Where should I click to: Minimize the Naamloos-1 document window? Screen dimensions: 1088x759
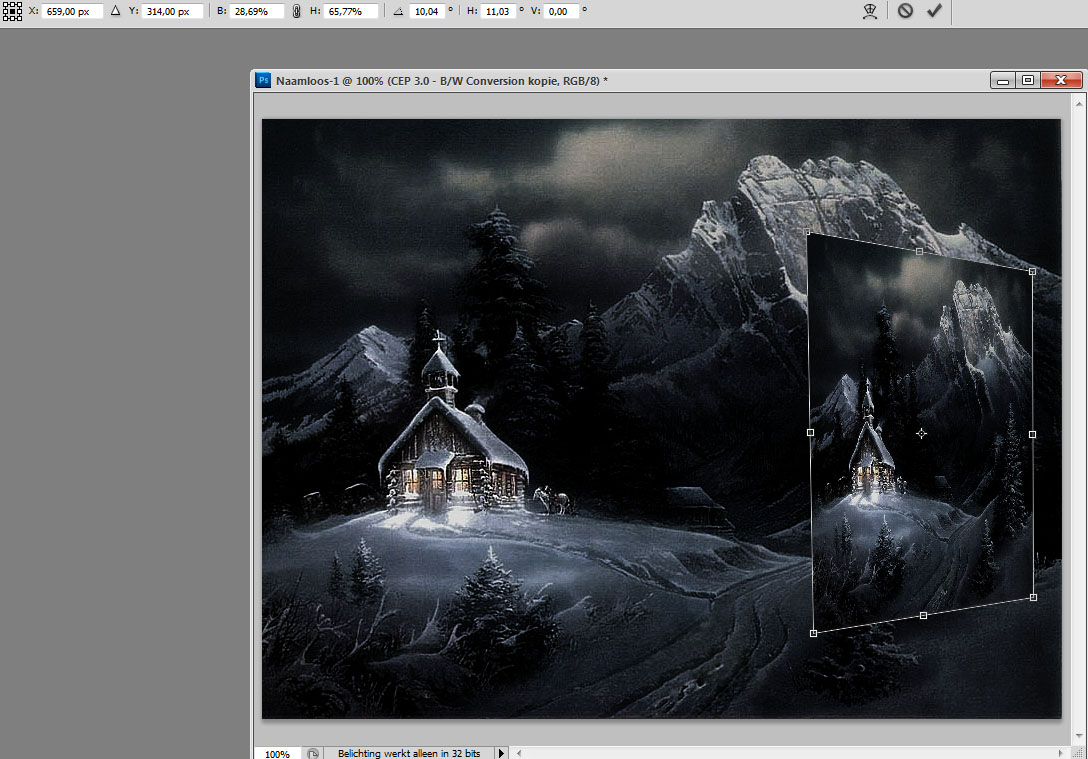click(1003, 80)
